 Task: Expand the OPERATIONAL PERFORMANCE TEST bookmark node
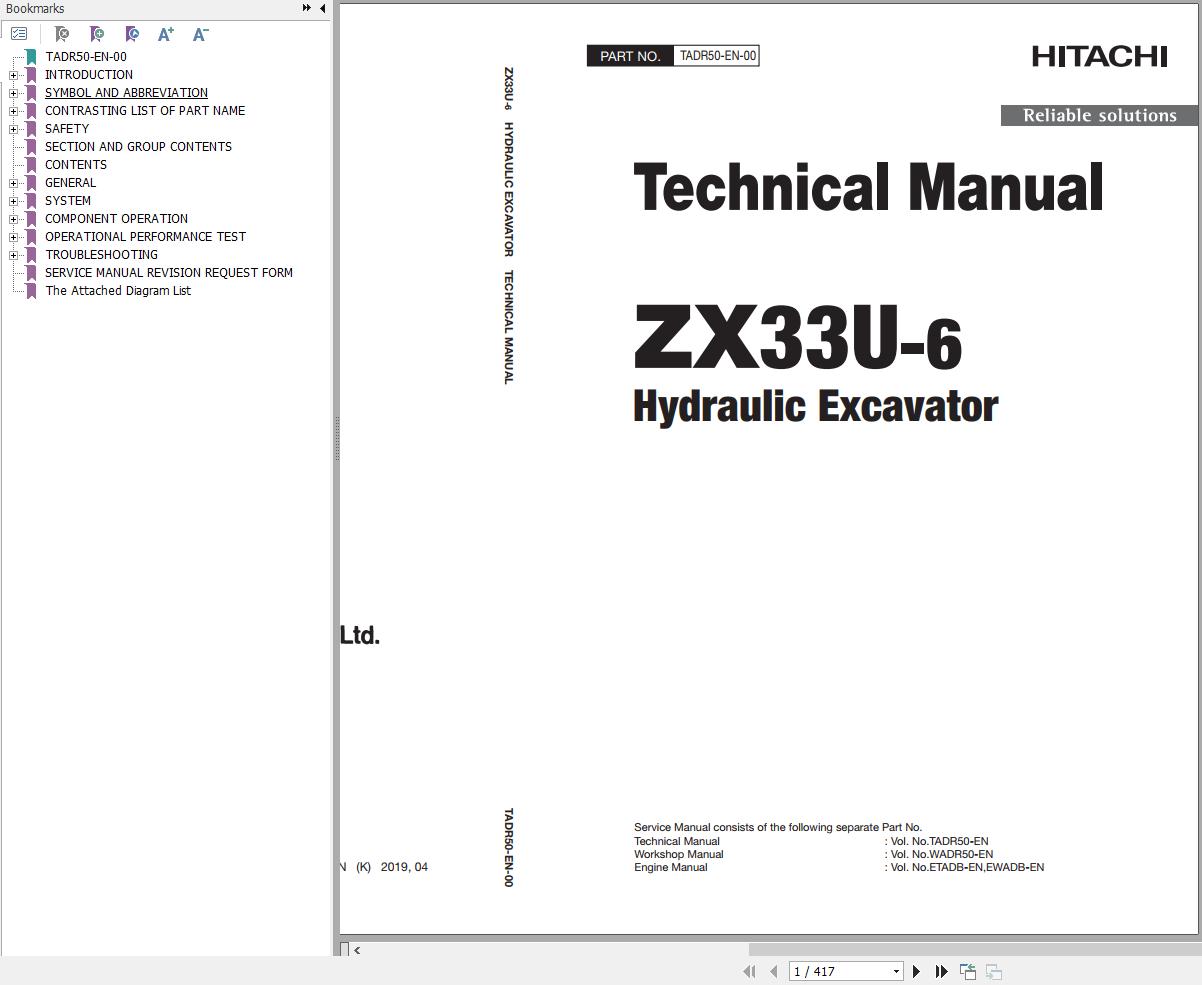coord(13,237)
